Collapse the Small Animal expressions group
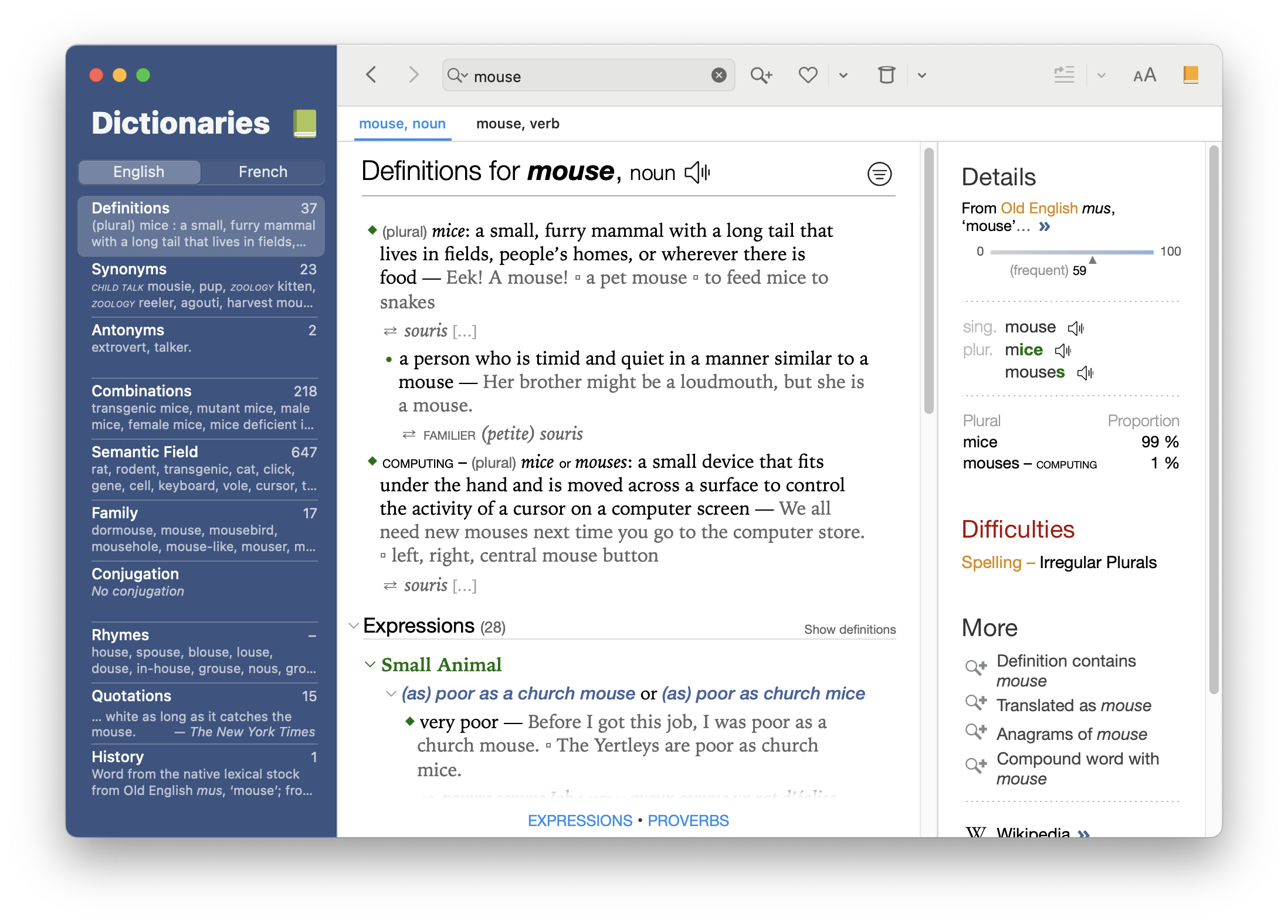1288x924 pixels. (x=370, y=664)
